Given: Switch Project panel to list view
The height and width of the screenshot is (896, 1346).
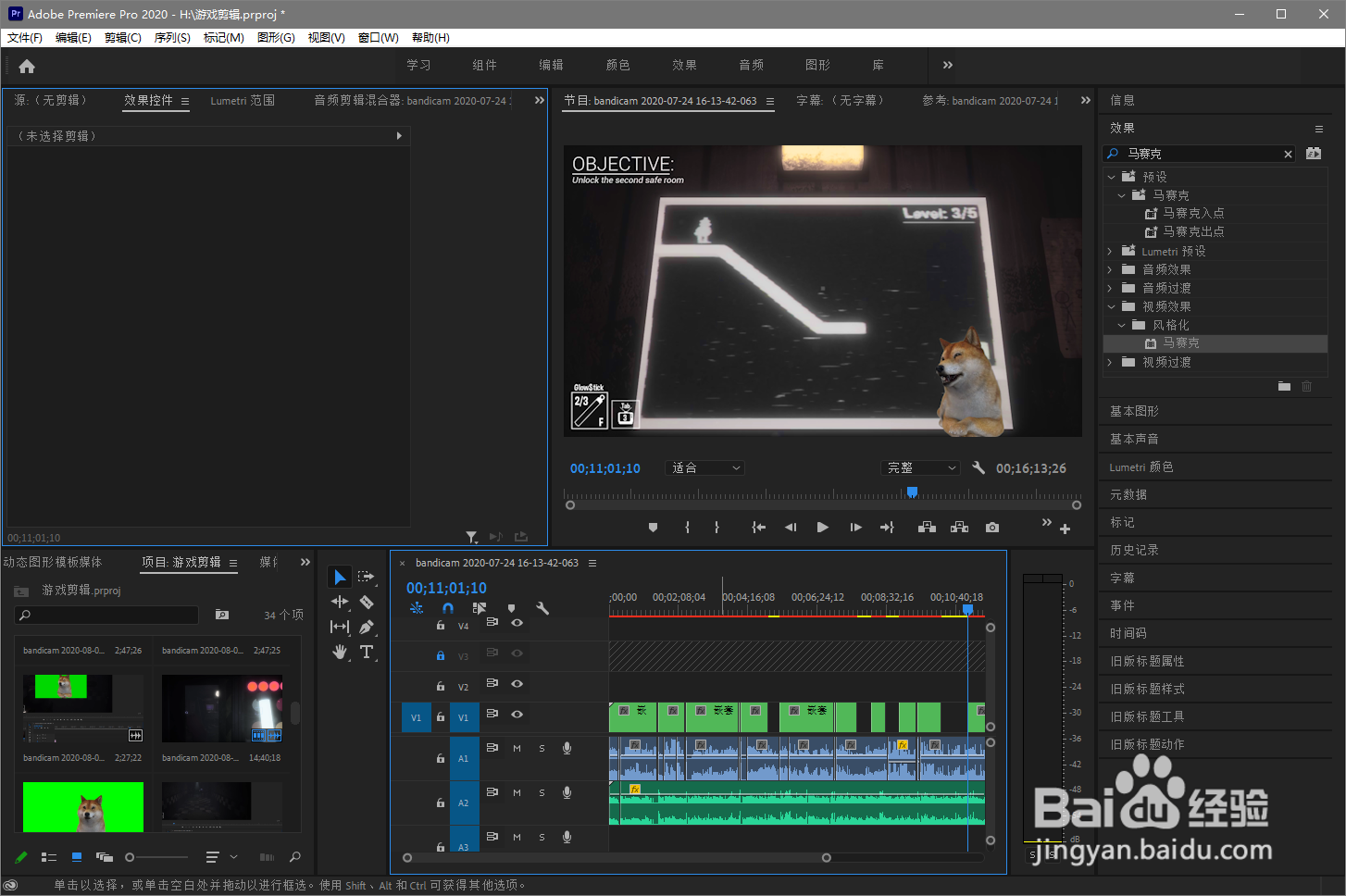Looking at the screenshot, I should click(x=49, y=857).
